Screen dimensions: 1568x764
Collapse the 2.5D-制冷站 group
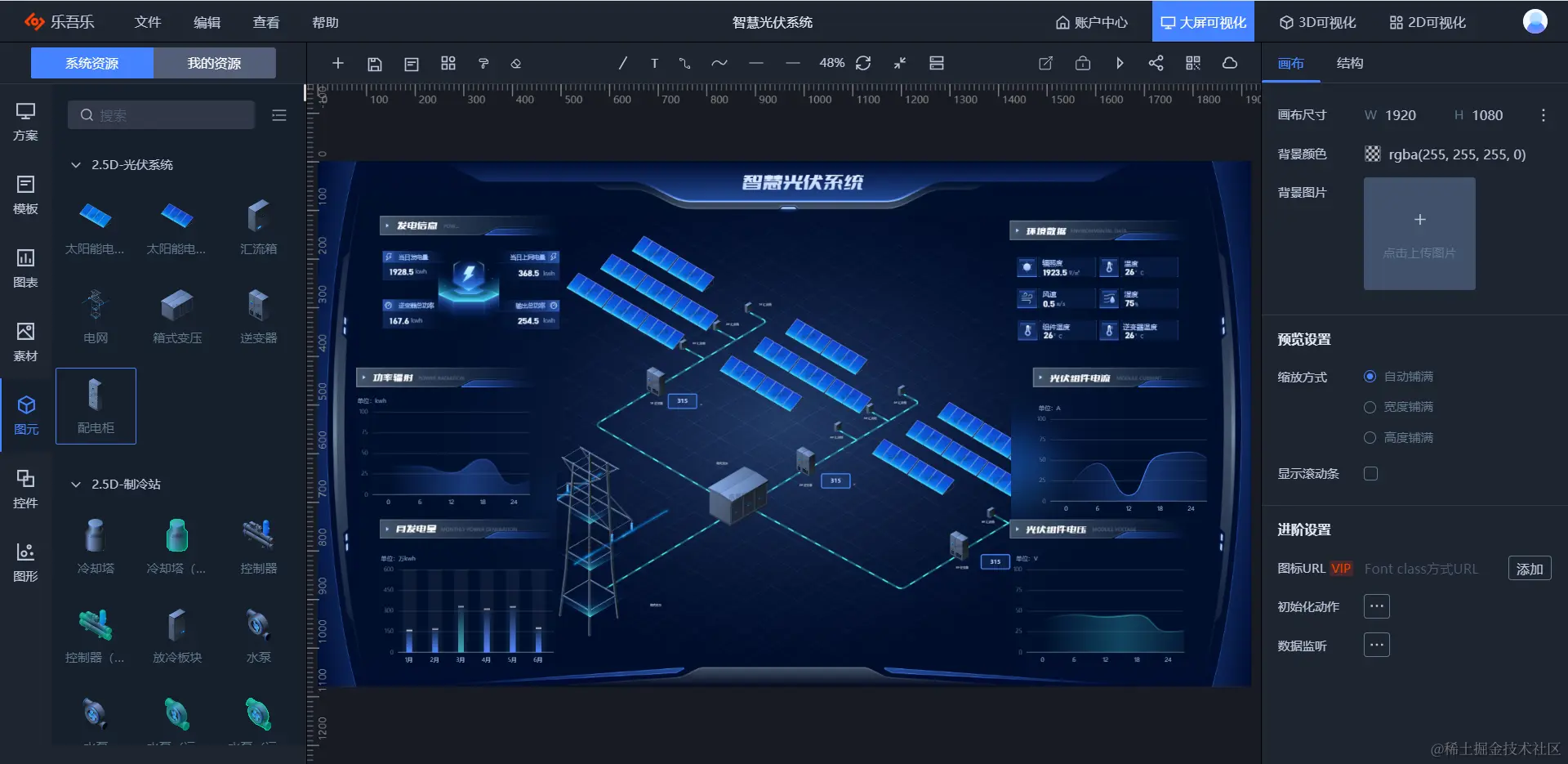(x=76, y=485)
